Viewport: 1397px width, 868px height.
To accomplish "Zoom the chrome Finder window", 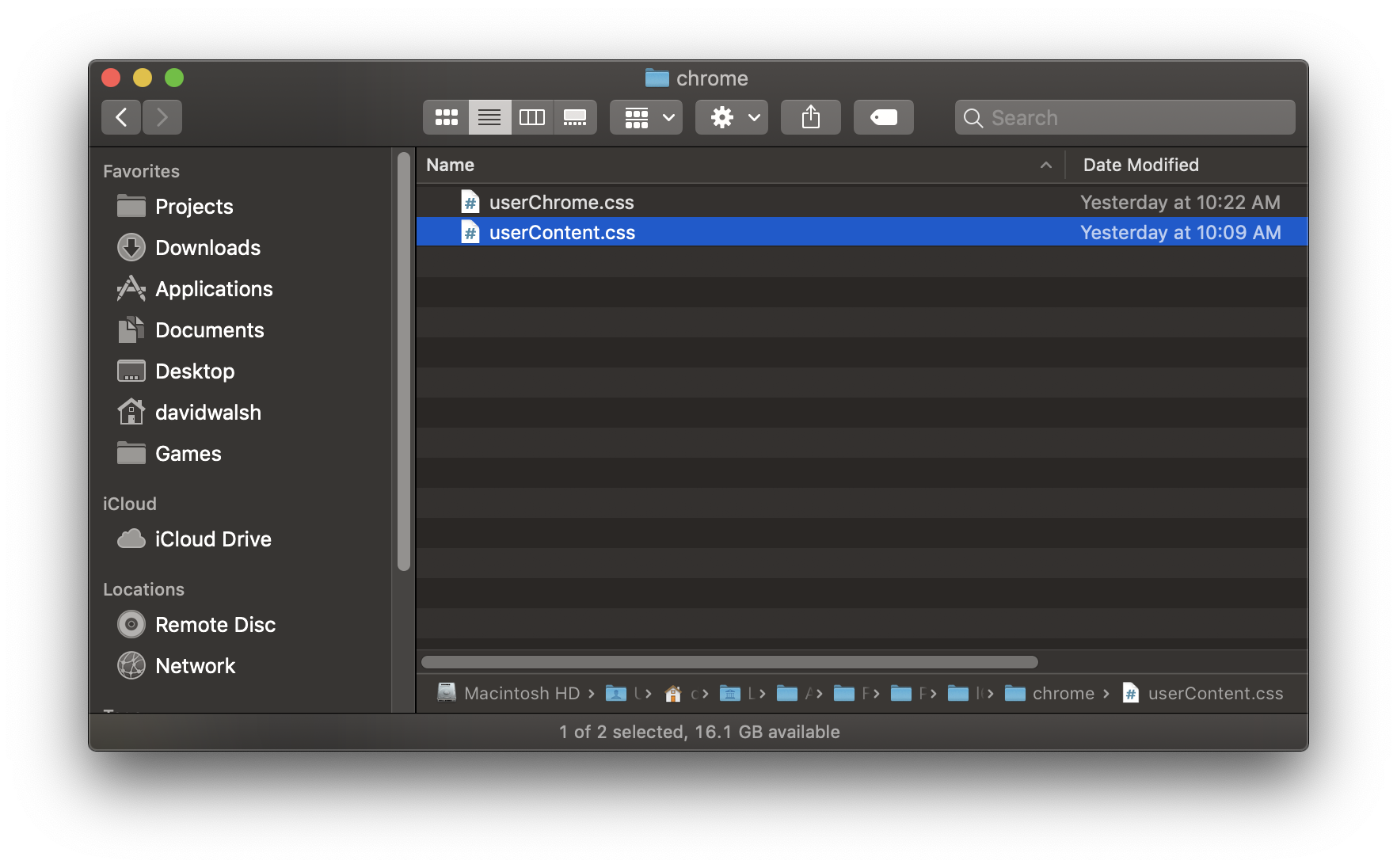I will 174,78.
